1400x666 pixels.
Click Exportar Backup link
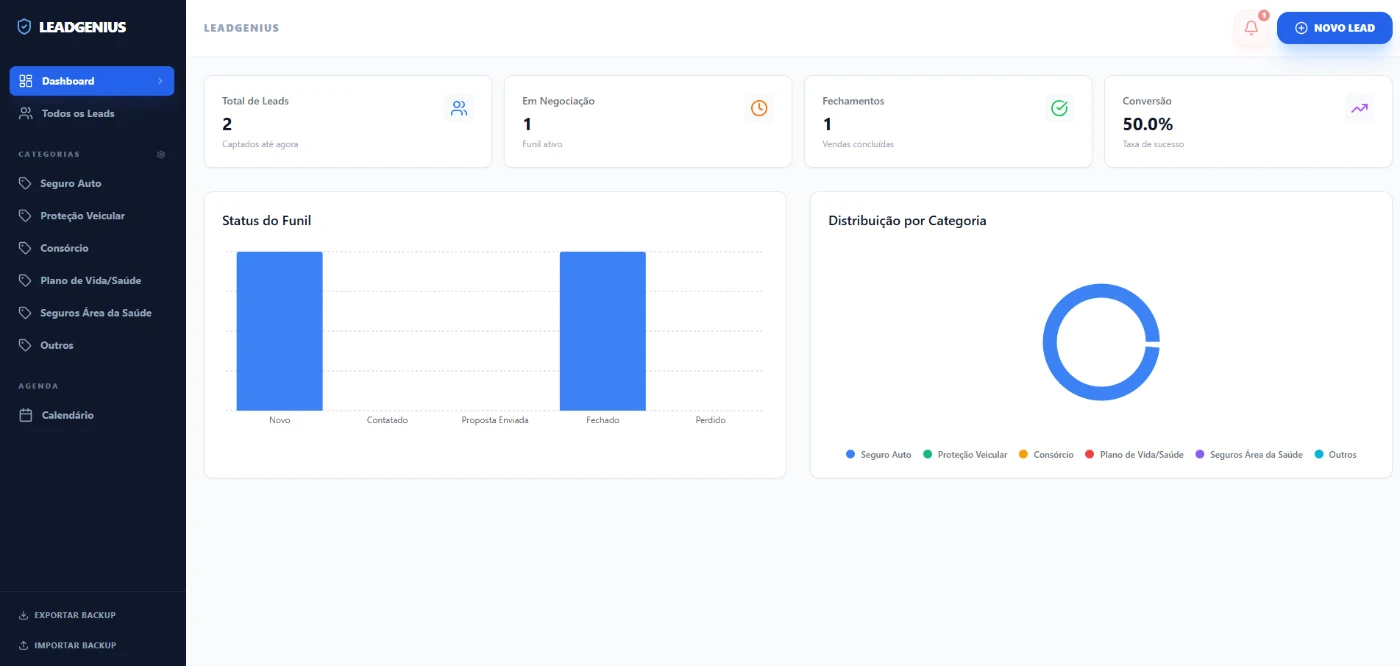tap(75, 615)
